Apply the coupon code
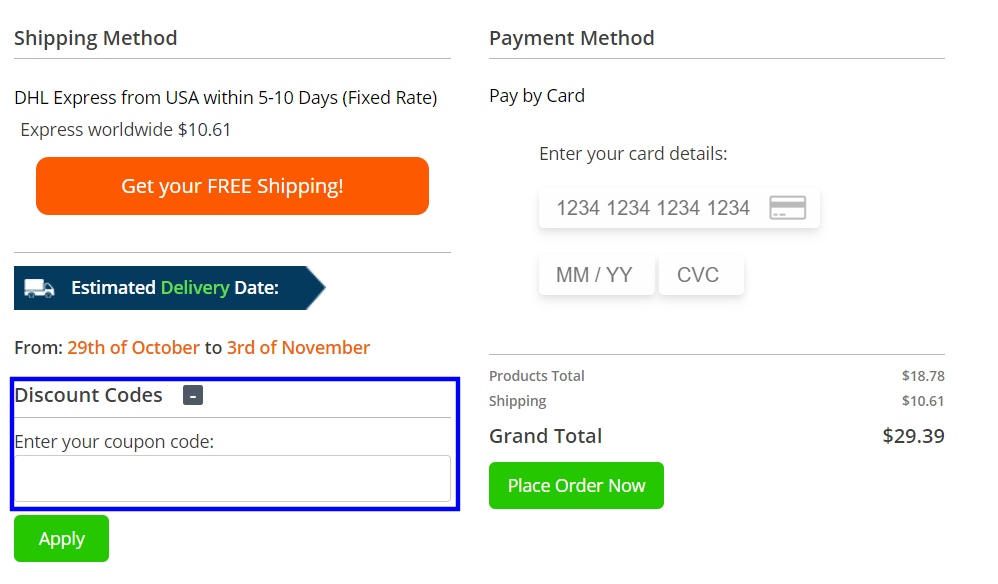Viewport: 998px width, 584px height. [x=61, y=539]
